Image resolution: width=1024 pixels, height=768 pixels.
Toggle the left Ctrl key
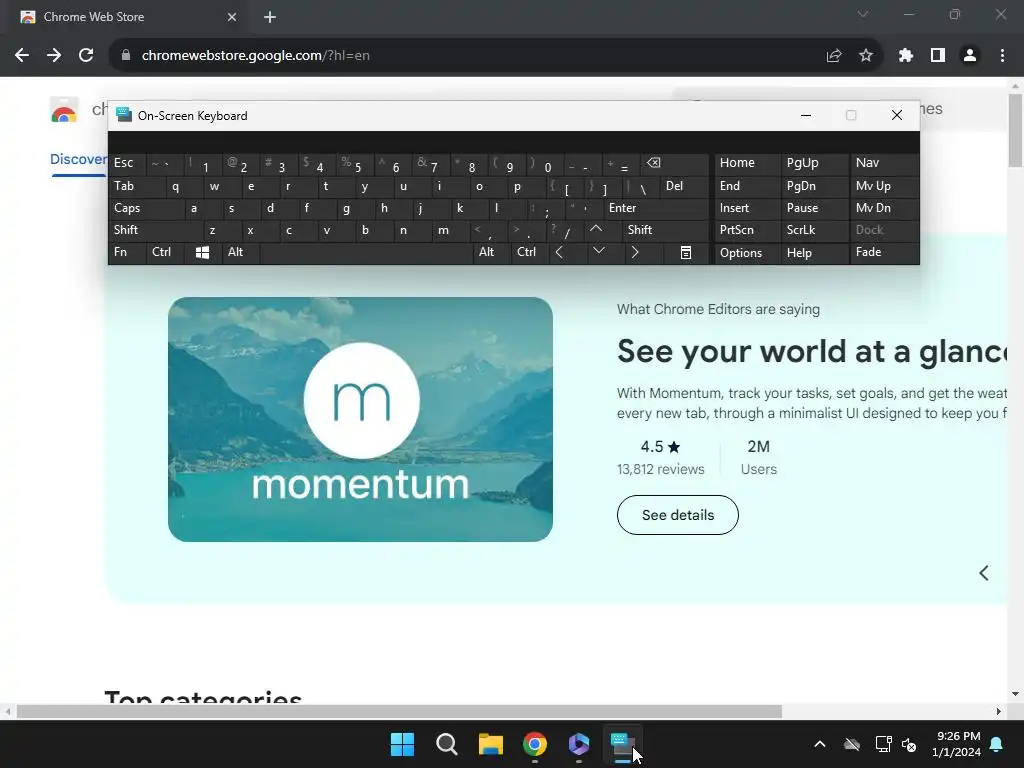(165, 252)
